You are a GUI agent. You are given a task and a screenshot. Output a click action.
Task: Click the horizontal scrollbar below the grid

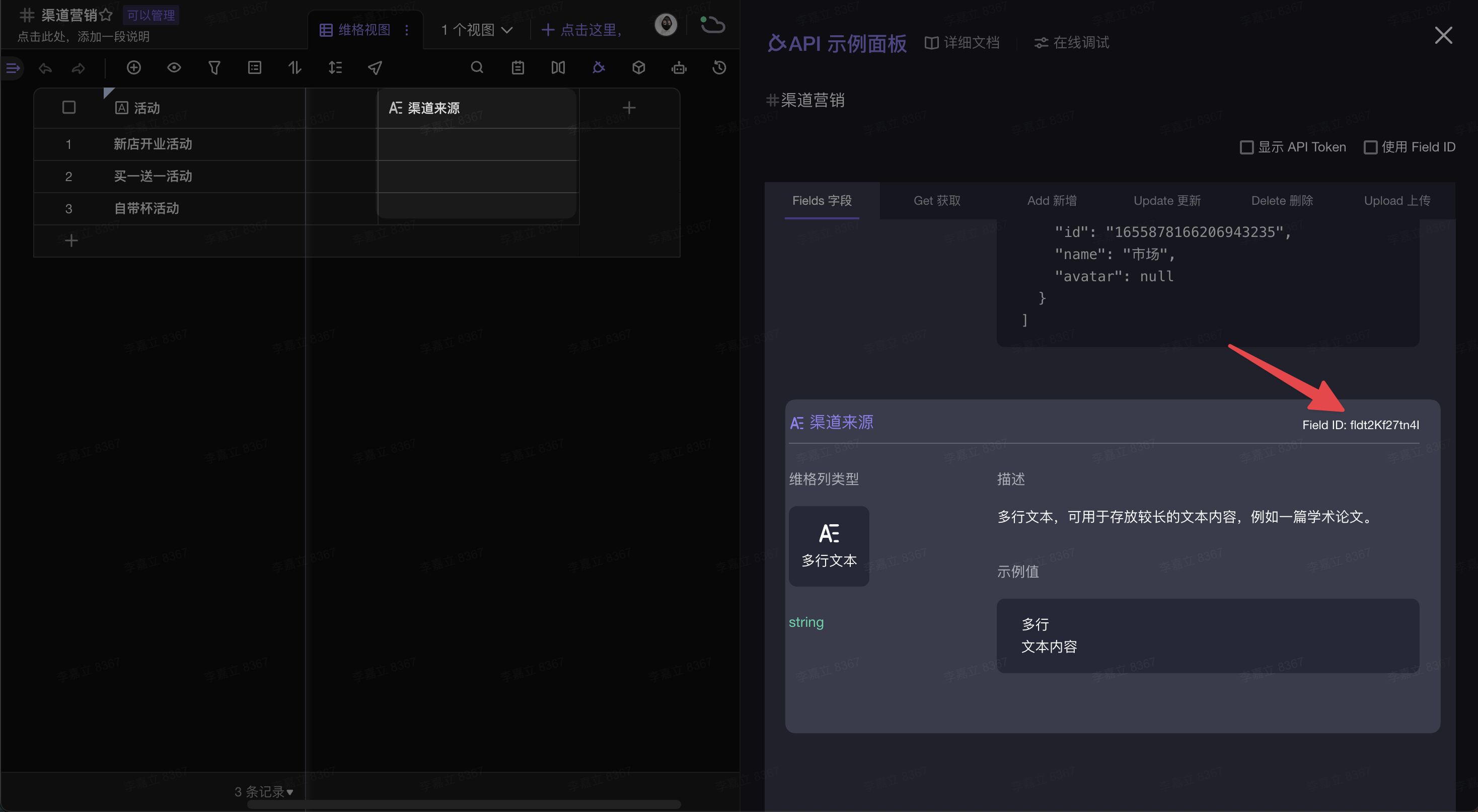464,804
